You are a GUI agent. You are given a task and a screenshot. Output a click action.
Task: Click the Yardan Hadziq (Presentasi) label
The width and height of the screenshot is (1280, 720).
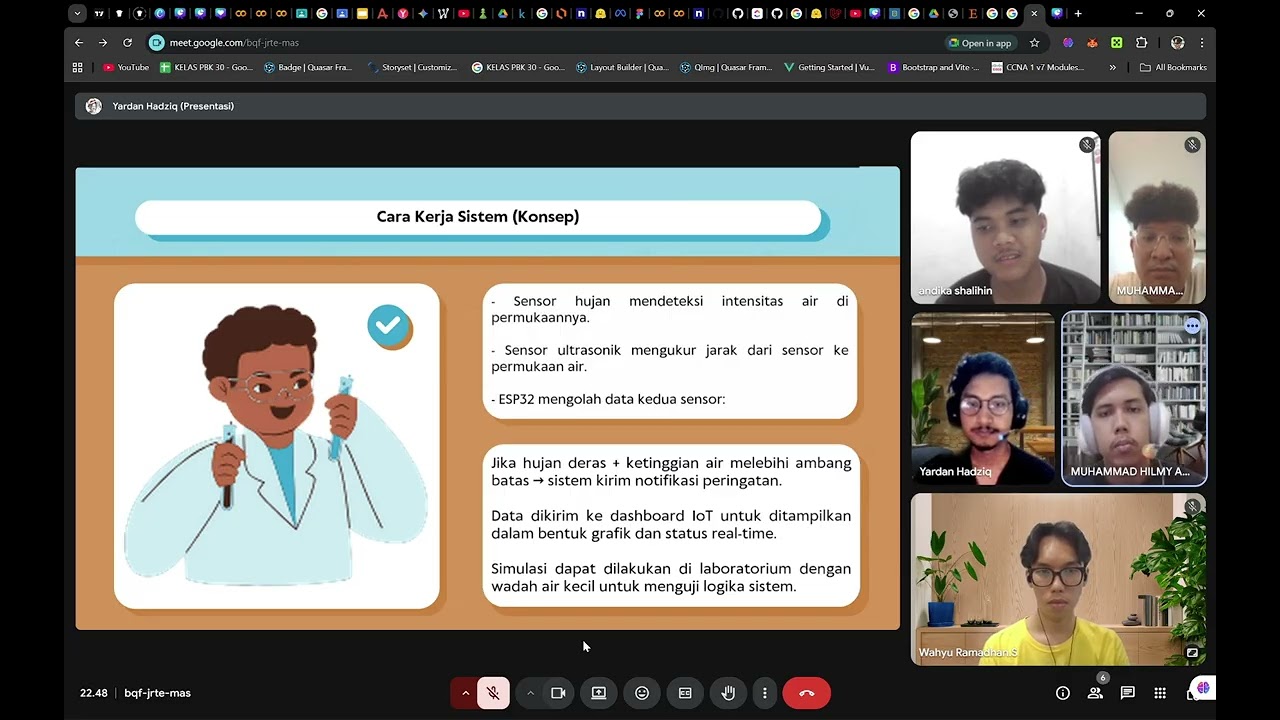173,106
